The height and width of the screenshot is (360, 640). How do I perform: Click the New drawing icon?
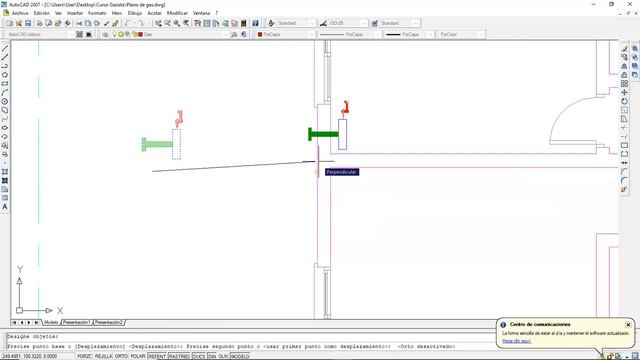point(9,23)
